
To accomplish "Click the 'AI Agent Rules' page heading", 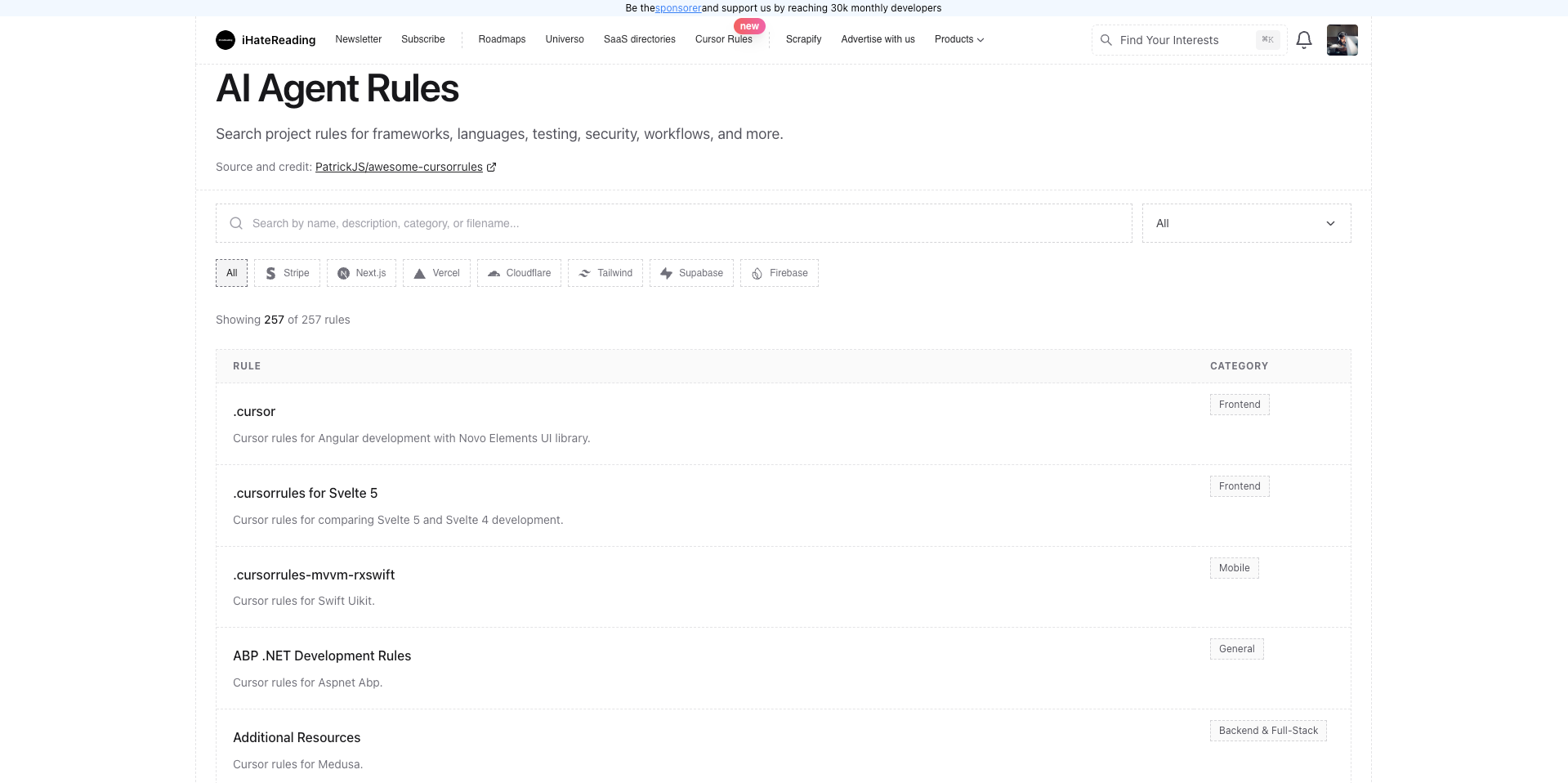I will pyautogui.click(x=337, y=88).
